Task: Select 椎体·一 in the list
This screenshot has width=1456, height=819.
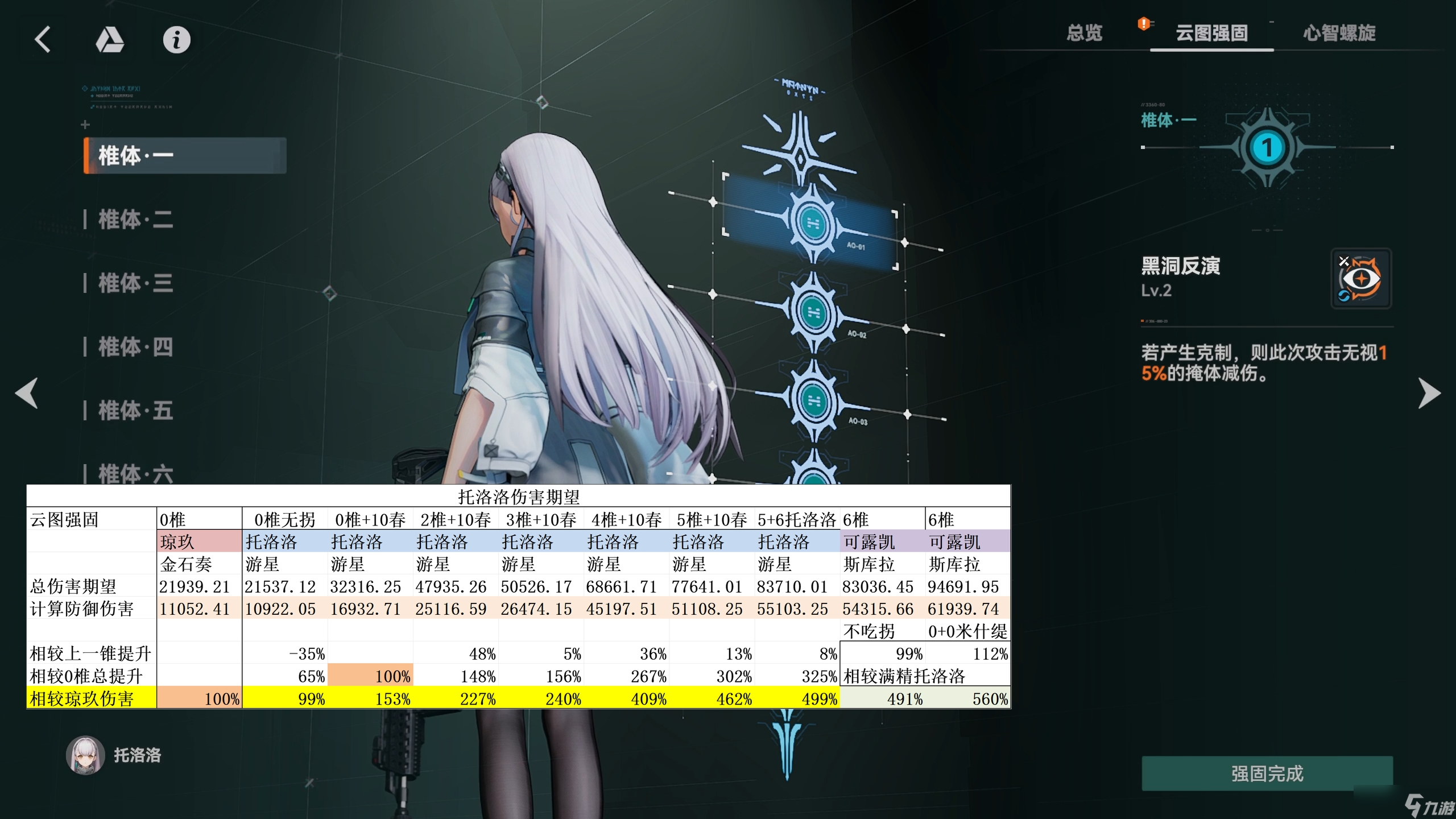Action: pos(185,155)
